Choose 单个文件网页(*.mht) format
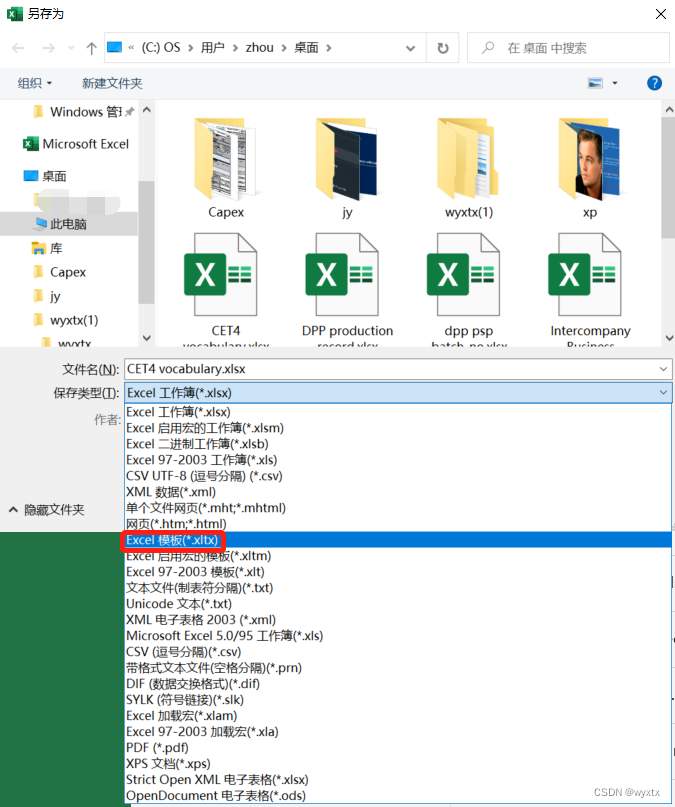The width and height of the screenshot is (675, 807). [398, 507]
